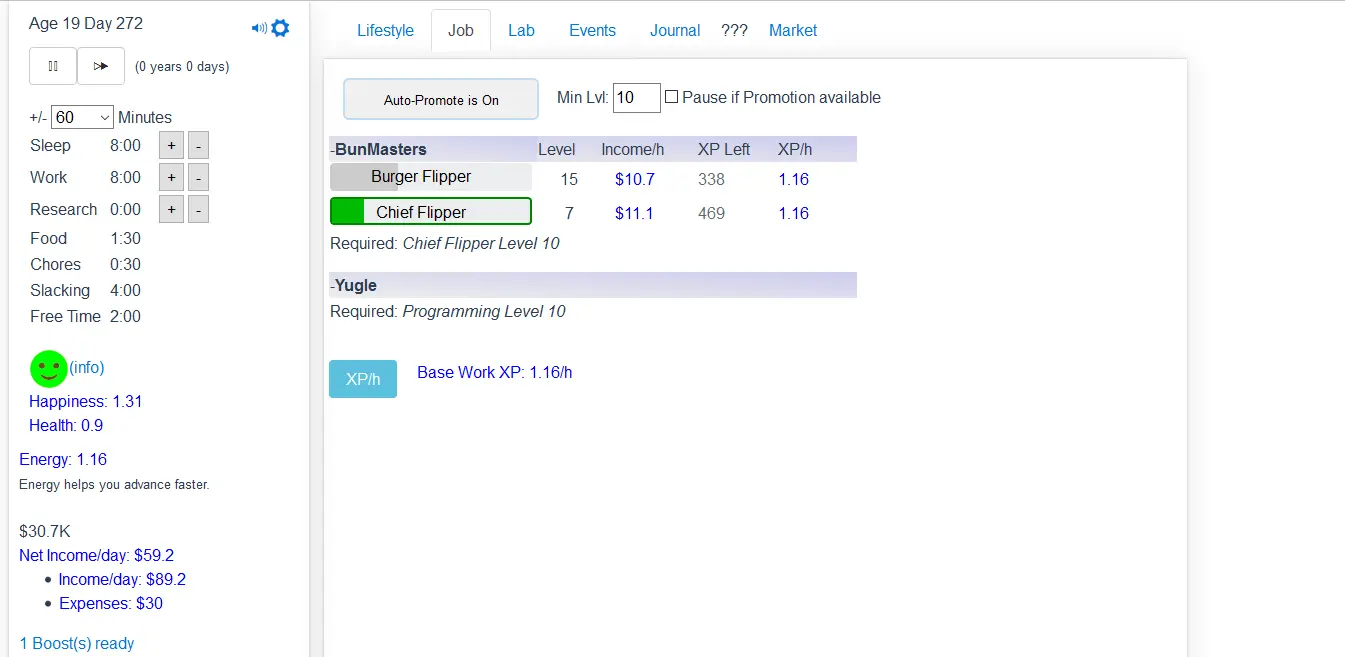Decrease Work time with minus button
This screenshot has height=657, width=1345.
click(x=198, y=178)
